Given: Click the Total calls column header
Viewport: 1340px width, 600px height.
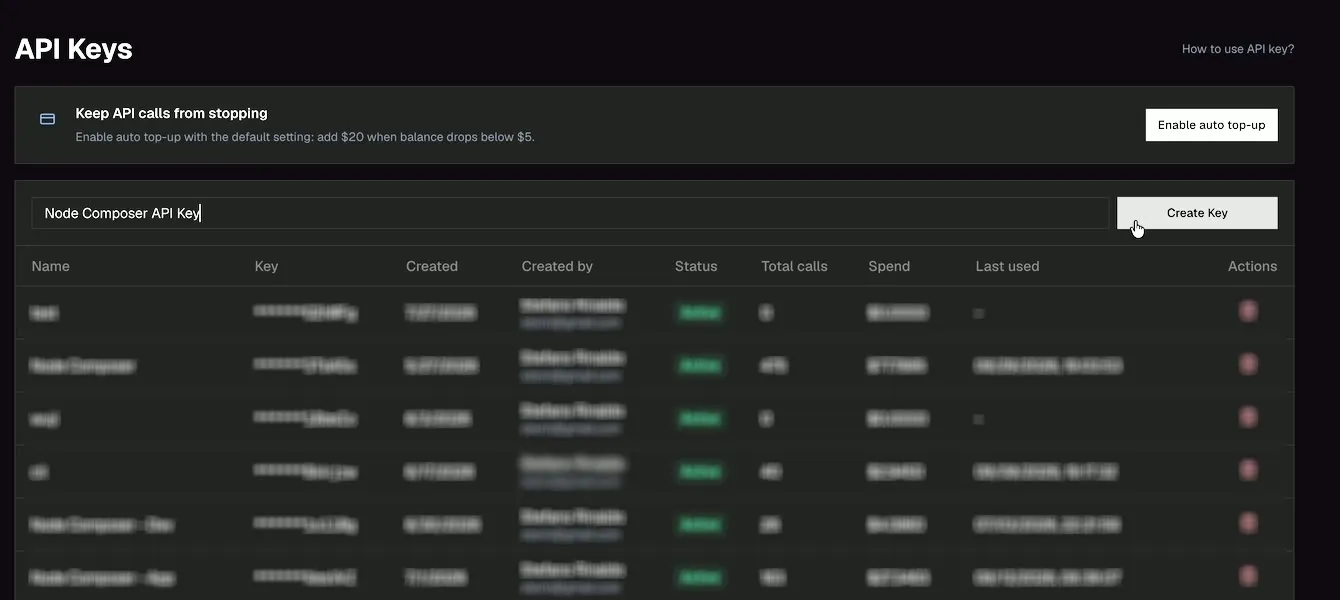Looking at the screenshot, I should tap(794, 266).
